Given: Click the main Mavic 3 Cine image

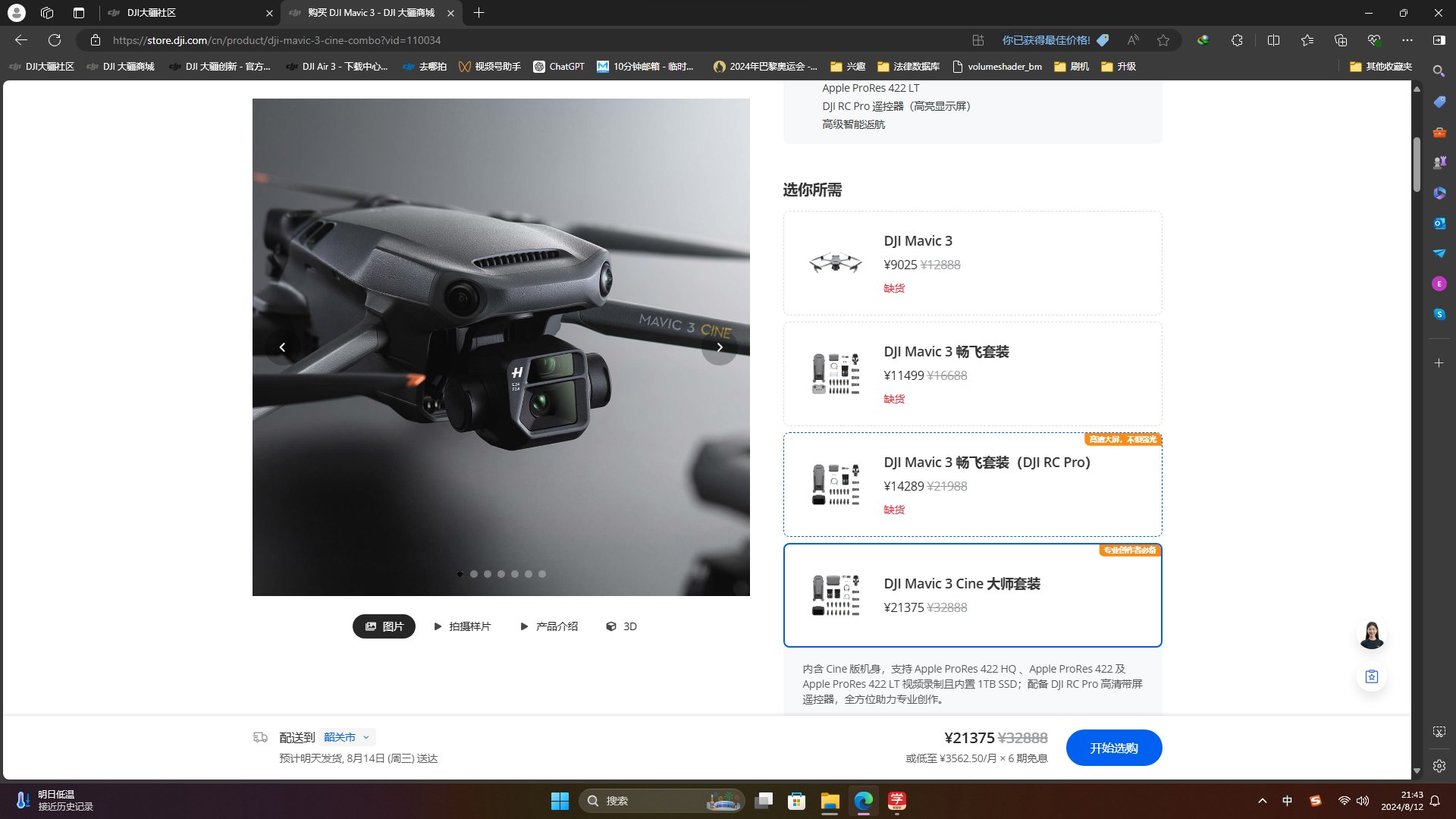Looking at the screenshot, I should click(x=500, y=347).
